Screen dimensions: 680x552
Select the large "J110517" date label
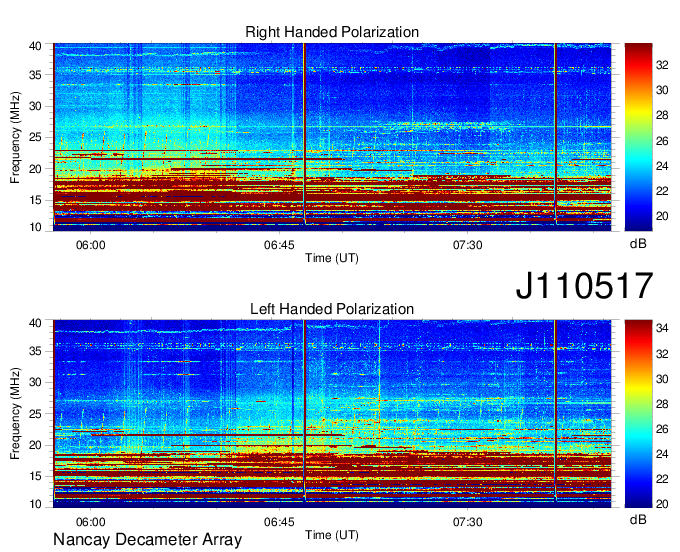tap(584, 286)
